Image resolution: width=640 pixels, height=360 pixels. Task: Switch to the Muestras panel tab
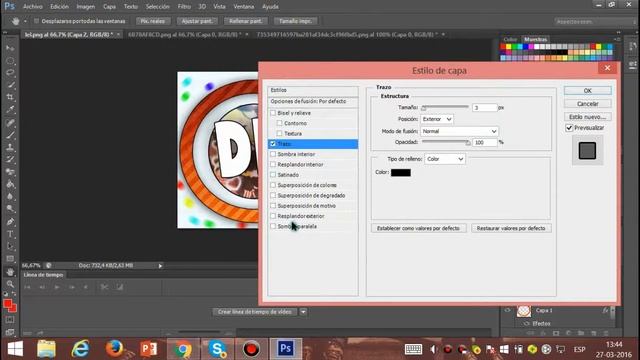point(536,39)
